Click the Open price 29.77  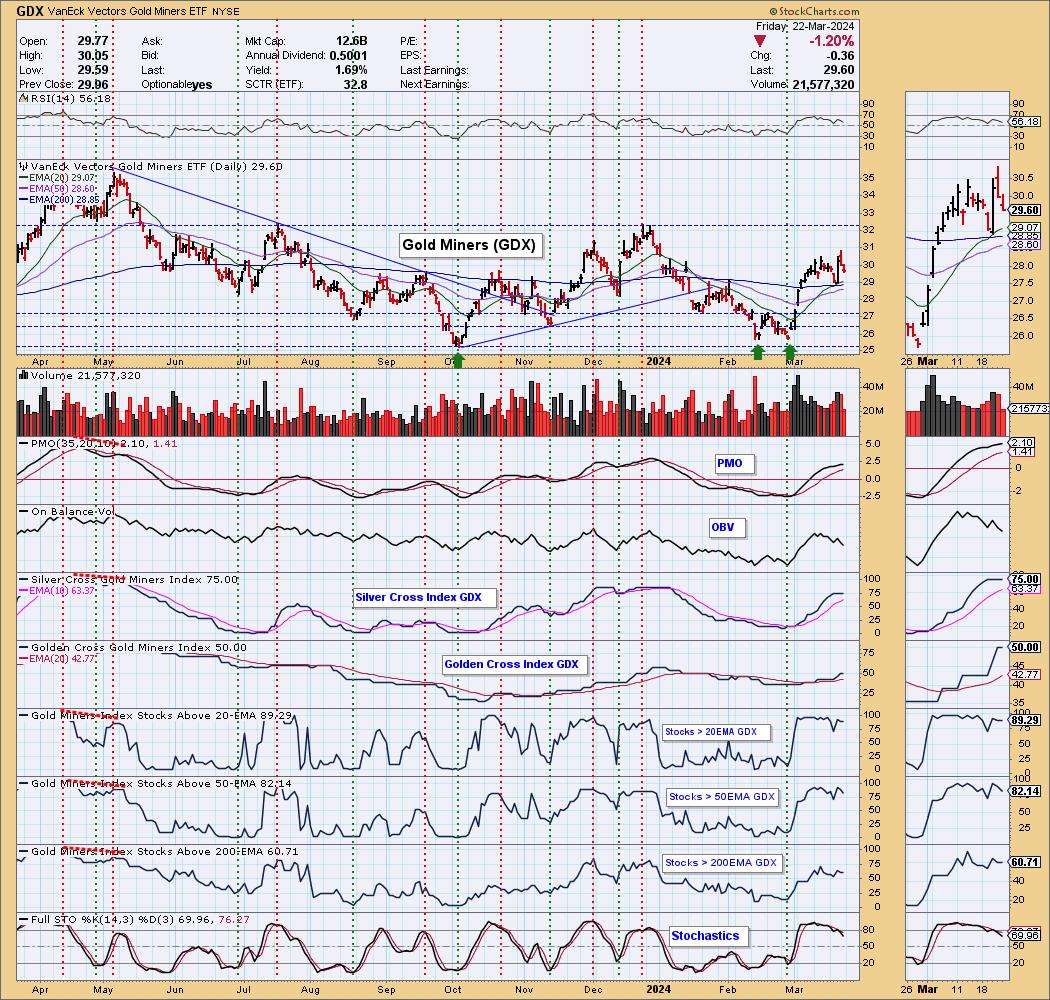pyautogui.click(x=93, y=41)
